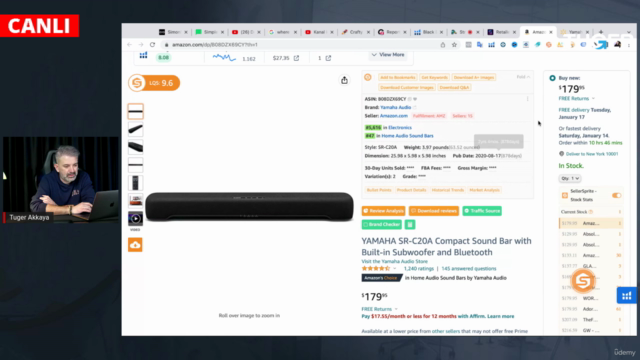Select second angled sound bar thumbnail
Screen dimensions: 640x360
pyautogui.click(x=136, y=129)
